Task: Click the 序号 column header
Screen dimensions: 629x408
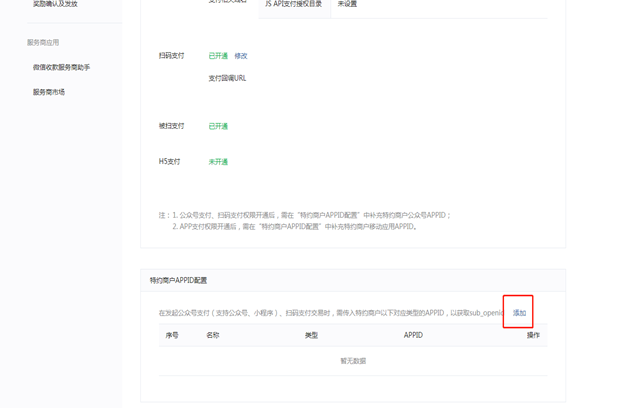Action: pyautogui.click(x=172, y=335)
